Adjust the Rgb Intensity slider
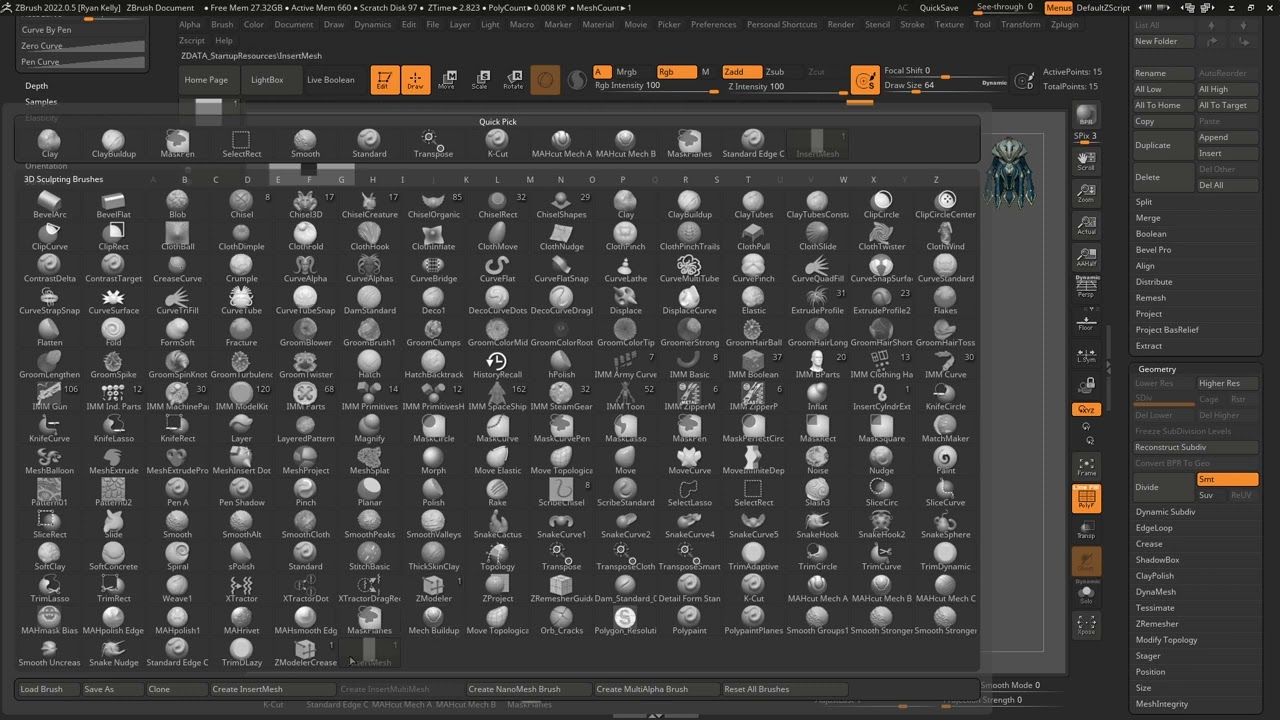This screenshot has width=1280, height=720. 655,86
